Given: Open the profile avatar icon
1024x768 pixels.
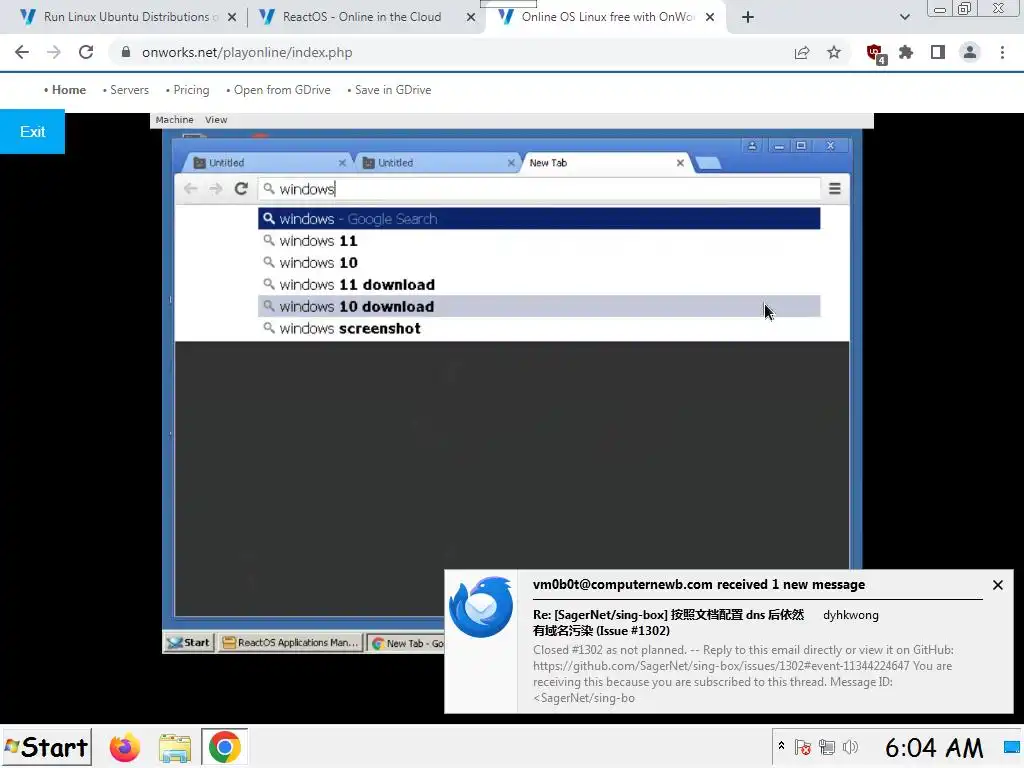Looking at the screenshot, I should (x=970, y=52).
